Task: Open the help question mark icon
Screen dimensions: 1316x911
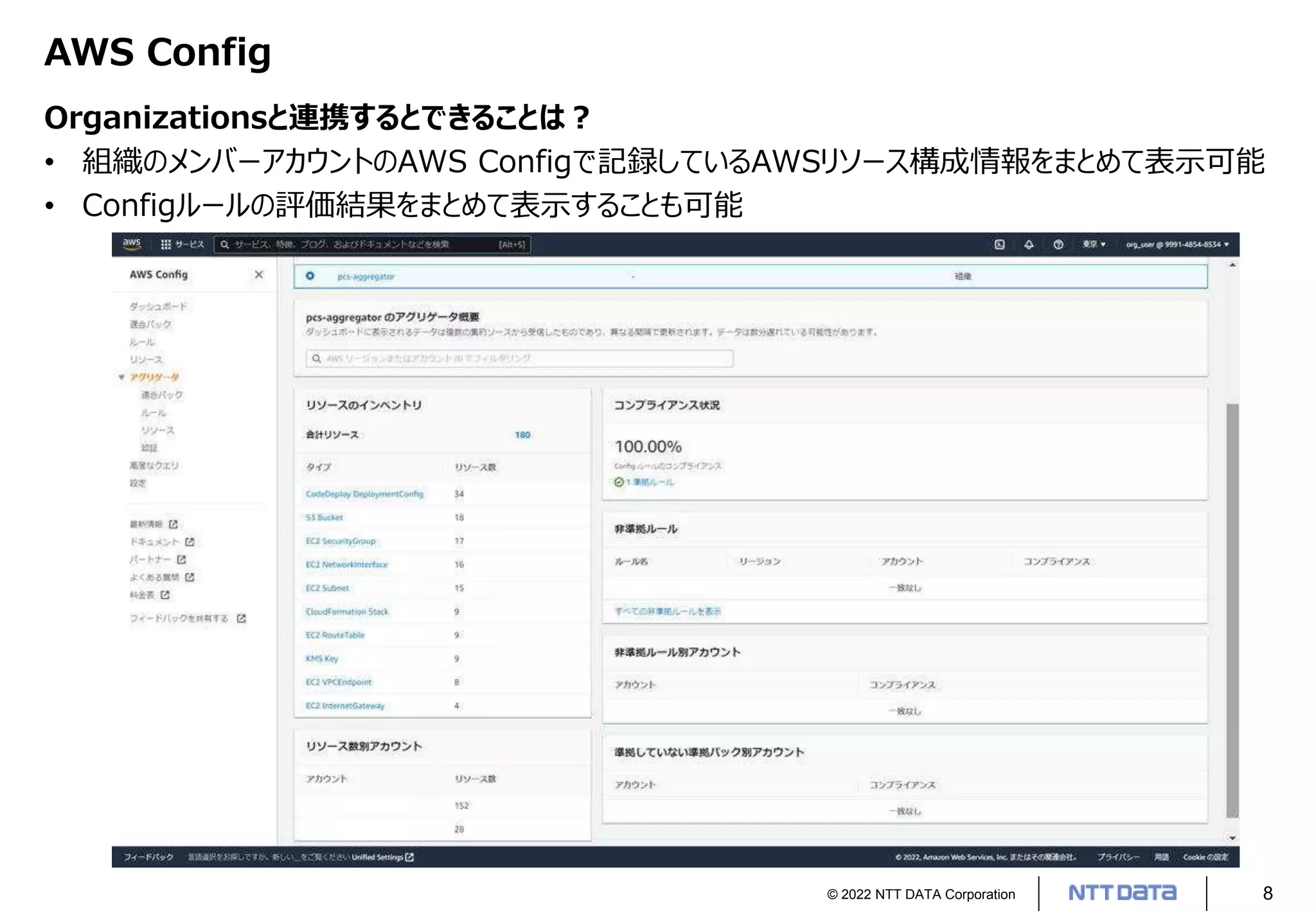Action: point(1058,244)
